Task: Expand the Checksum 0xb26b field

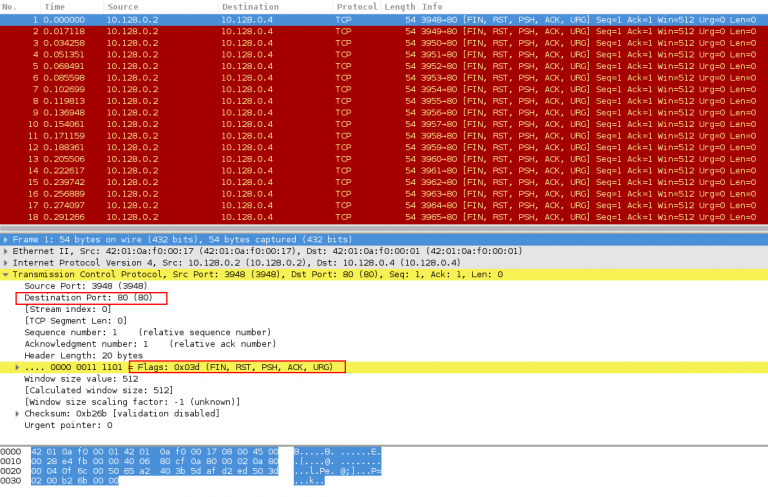Action: tap(18, 413)
